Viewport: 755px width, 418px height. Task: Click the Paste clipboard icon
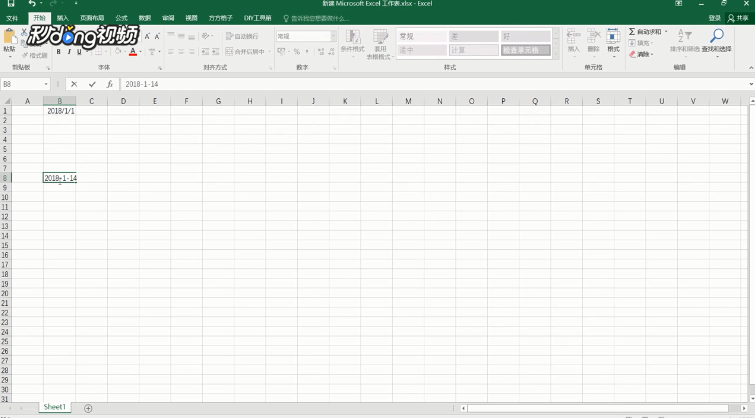tap(9, 37)
